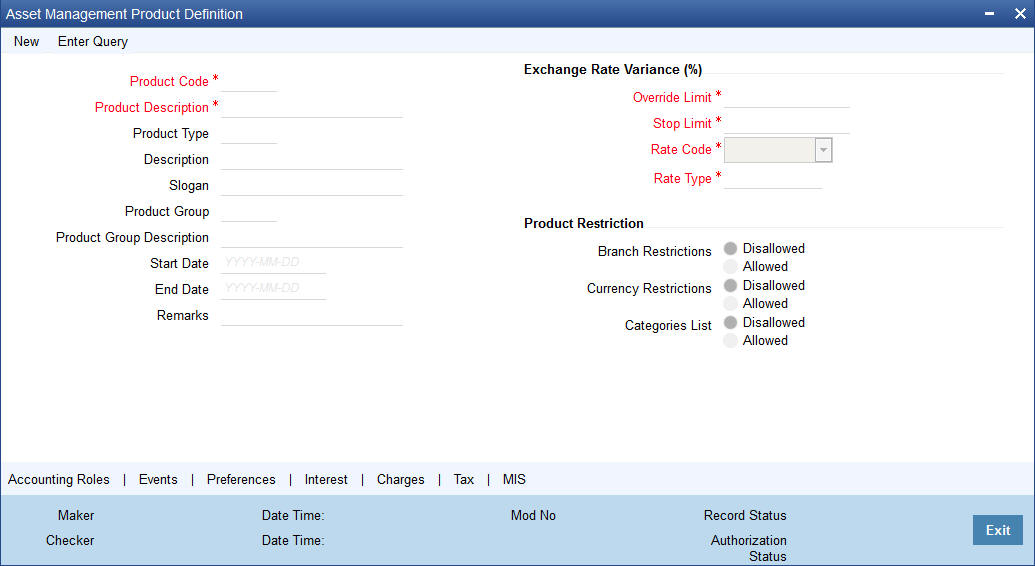Click the New toolbar action
Image resolution: width=1035 pixels, height=566 pixels.
pyautogui.click(x=26, y=42)
